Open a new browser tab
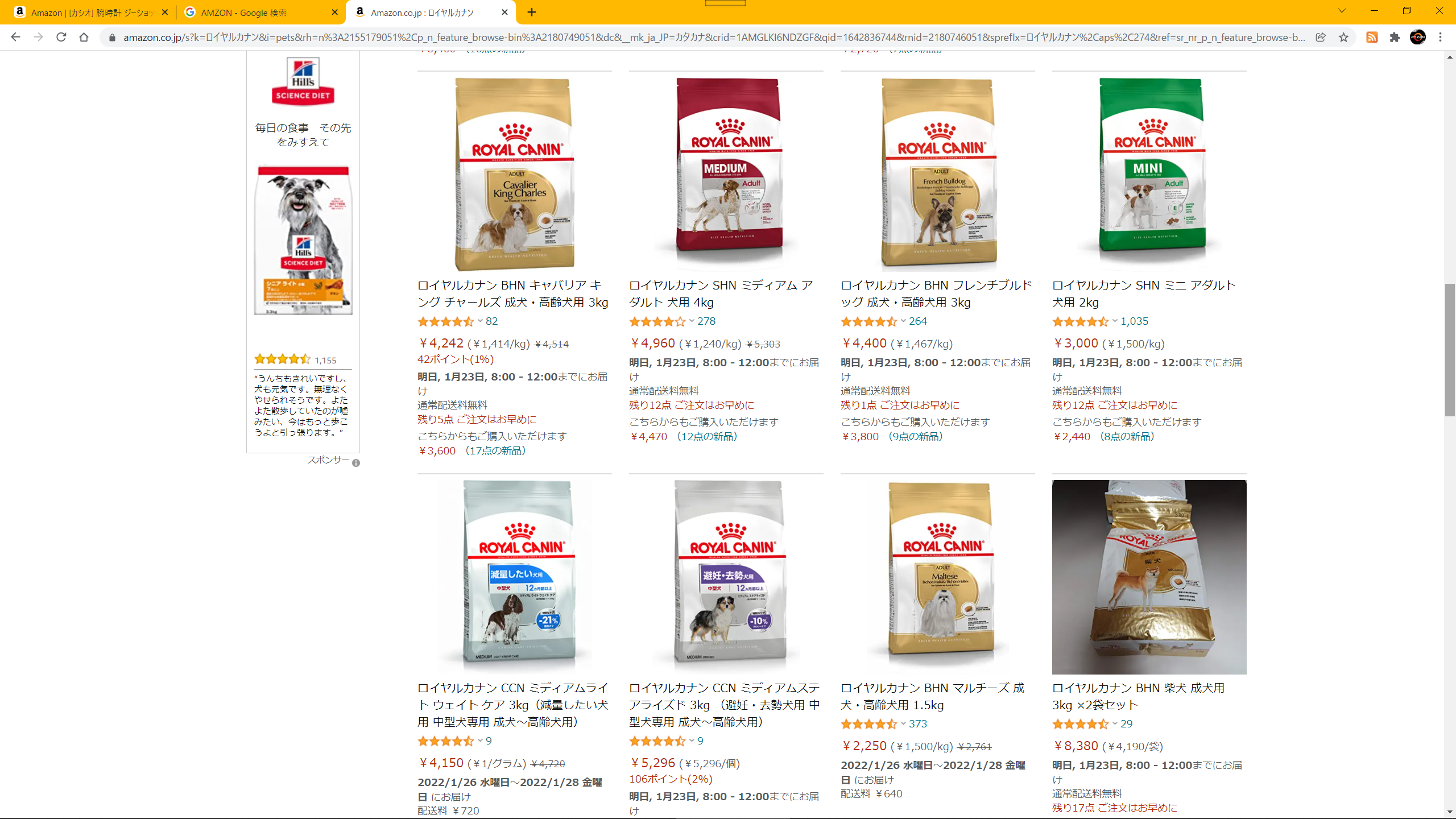The image size is (1456, 819). (x=532, y=13)
